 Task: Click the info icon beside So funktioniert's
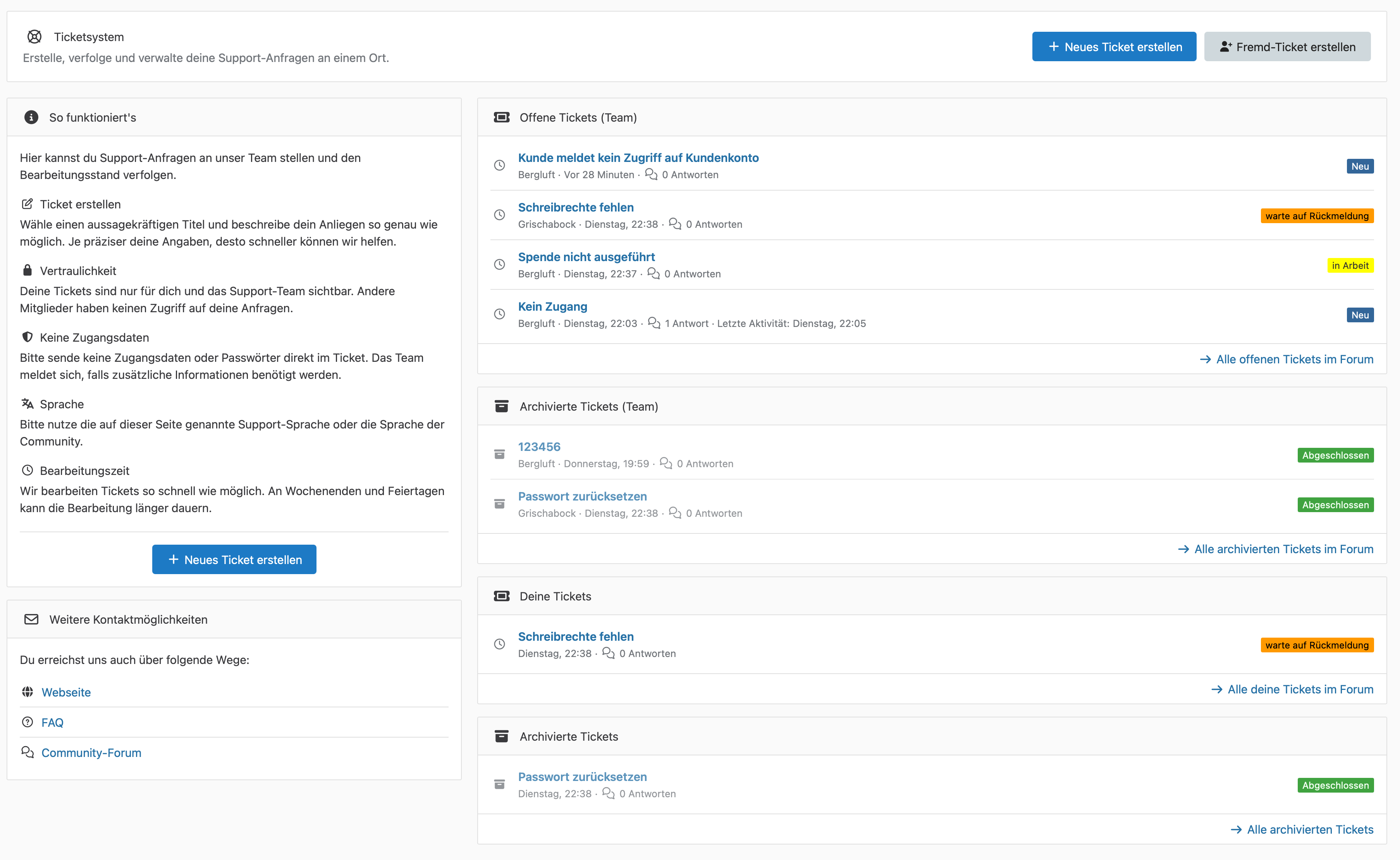pyautogui.click(x=31, y=117)
